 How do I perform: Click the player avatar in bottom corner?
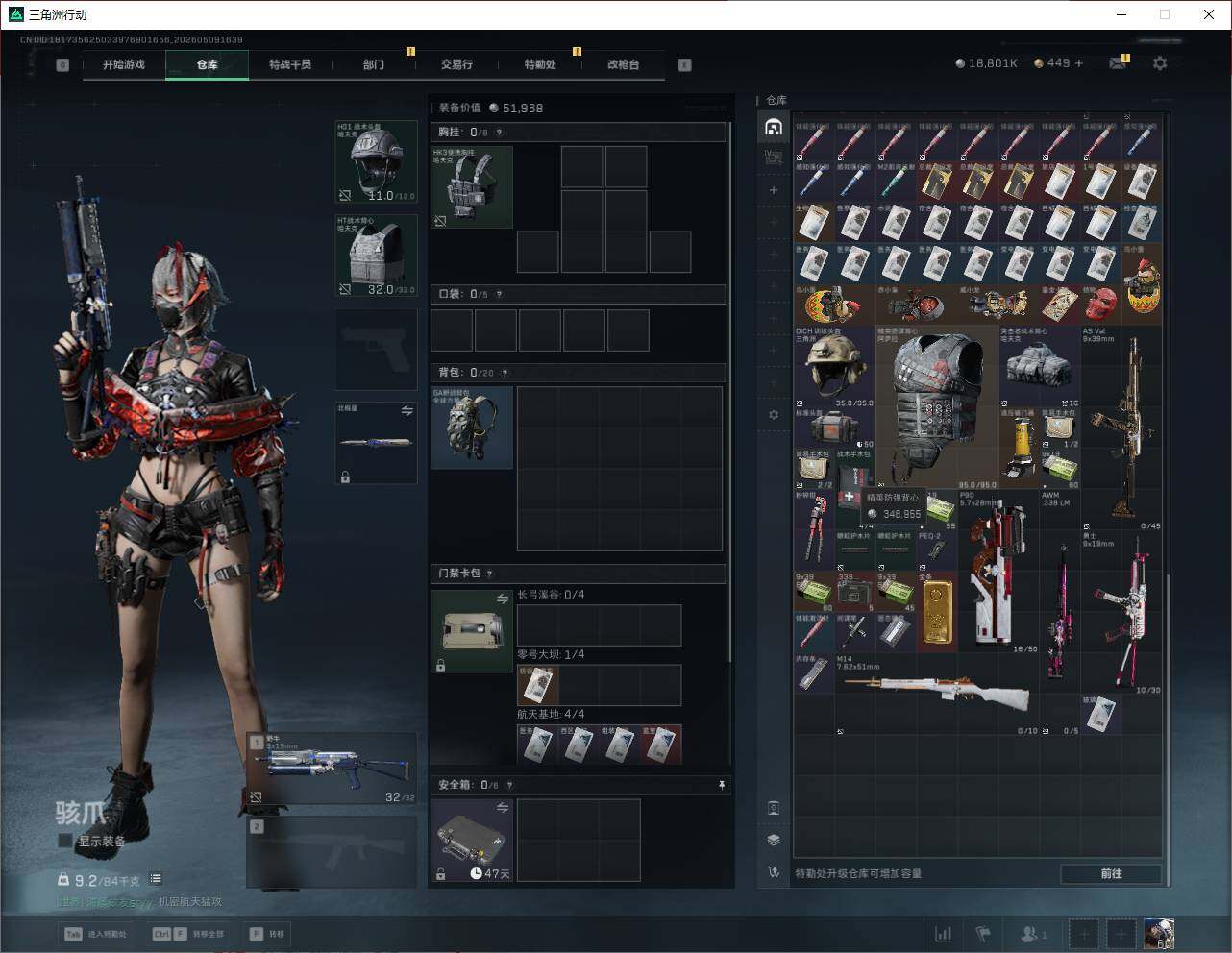point(1158,934)
